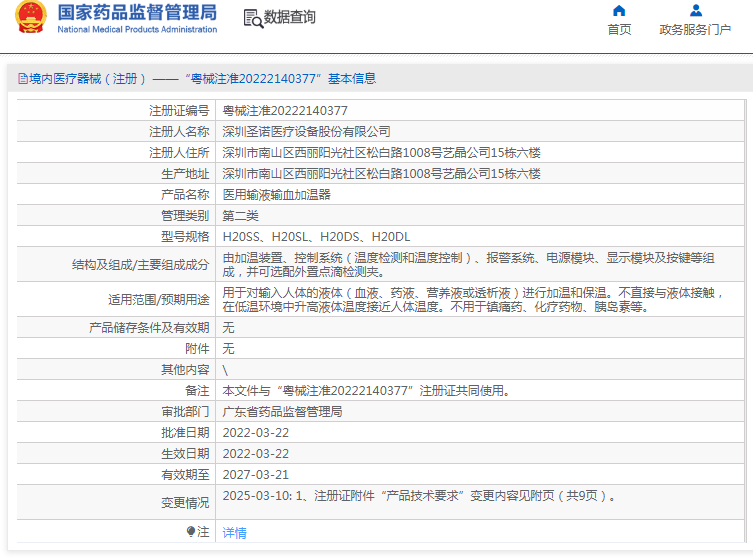The image size is (753, 558).
Task: Click the 结构及组成/主要组成成分 label
Action: (x=141, y=265)
